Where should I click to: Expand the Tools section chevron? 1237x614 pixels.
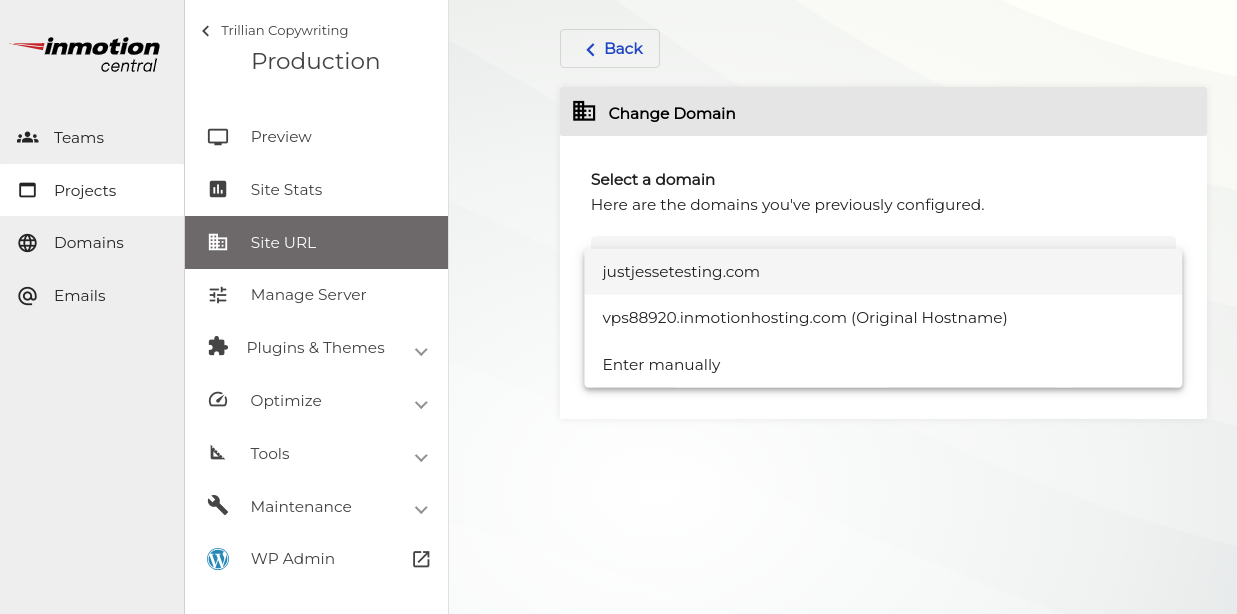(421, 457)
